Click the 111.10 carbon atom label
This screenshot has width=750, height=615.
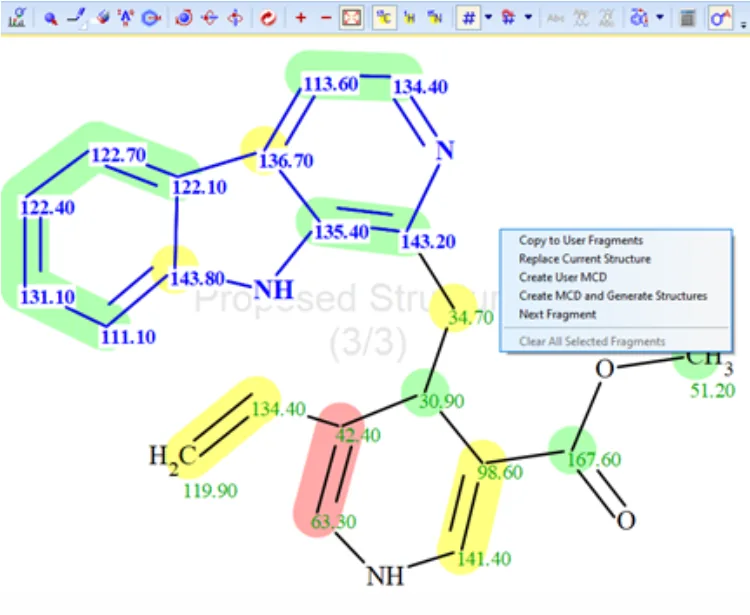pos(129,337)
